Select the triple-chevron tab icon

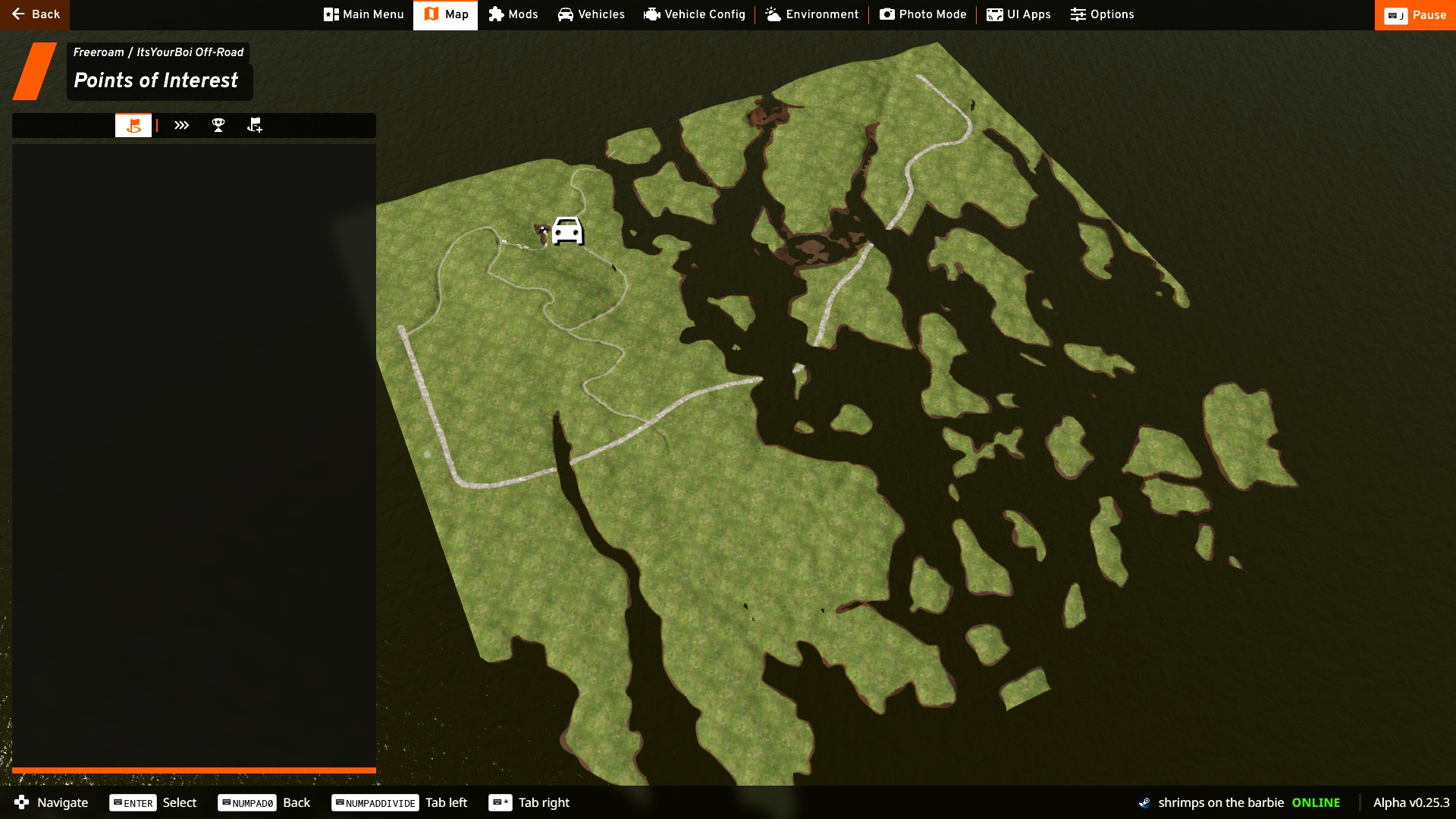[x=181, y=125]
